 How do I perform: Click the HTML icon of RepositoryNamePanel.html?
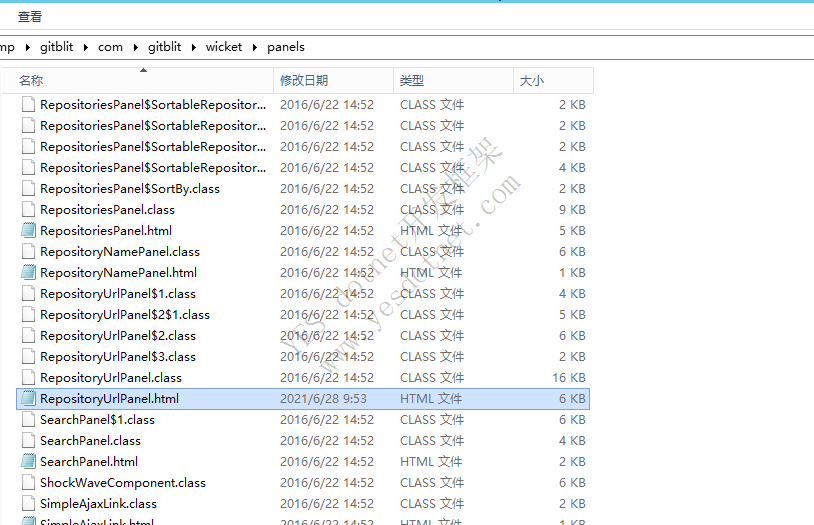[29, 273]
